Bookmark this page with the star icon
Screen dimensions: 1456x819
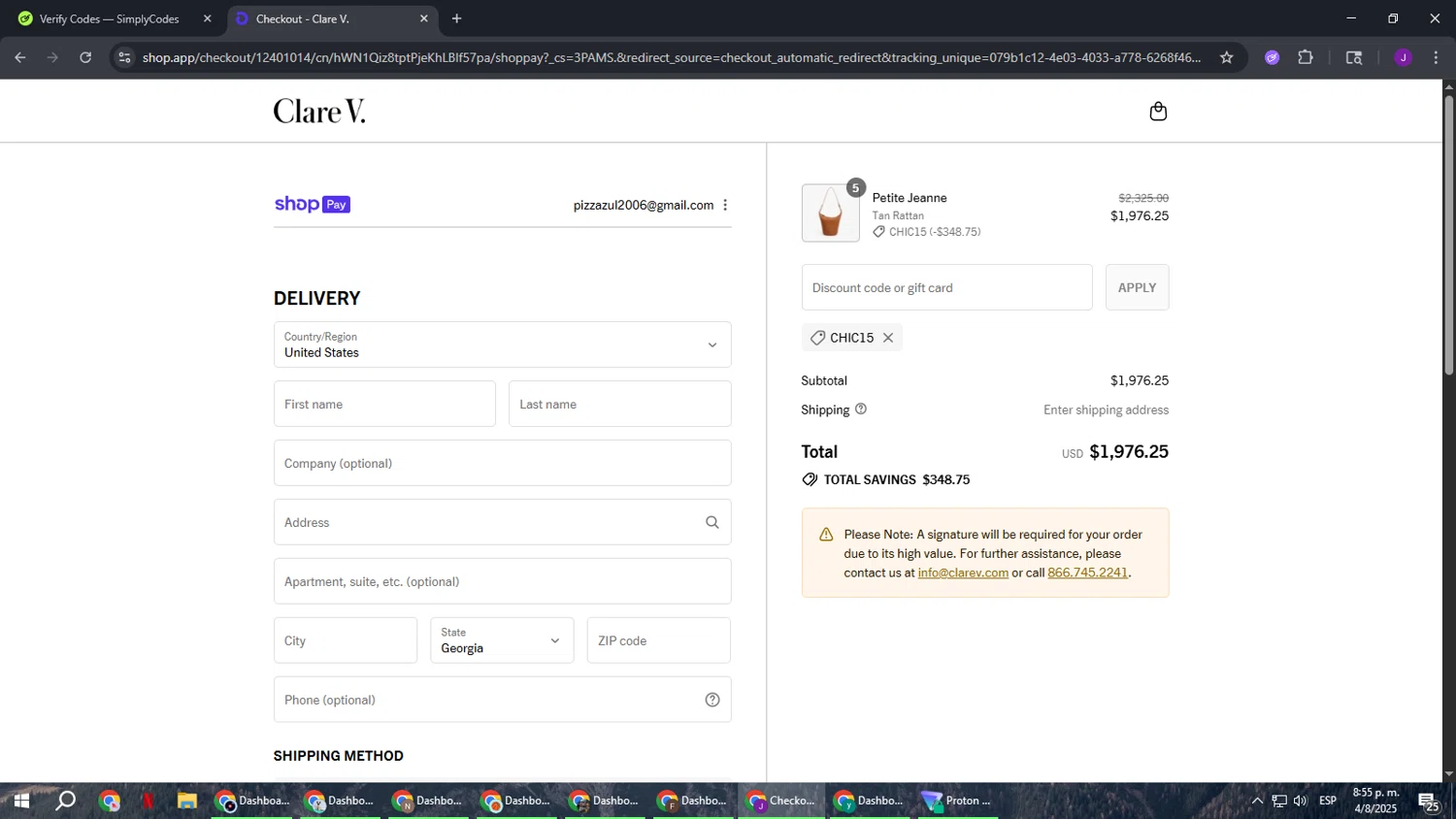click(x=1227, y=57)
